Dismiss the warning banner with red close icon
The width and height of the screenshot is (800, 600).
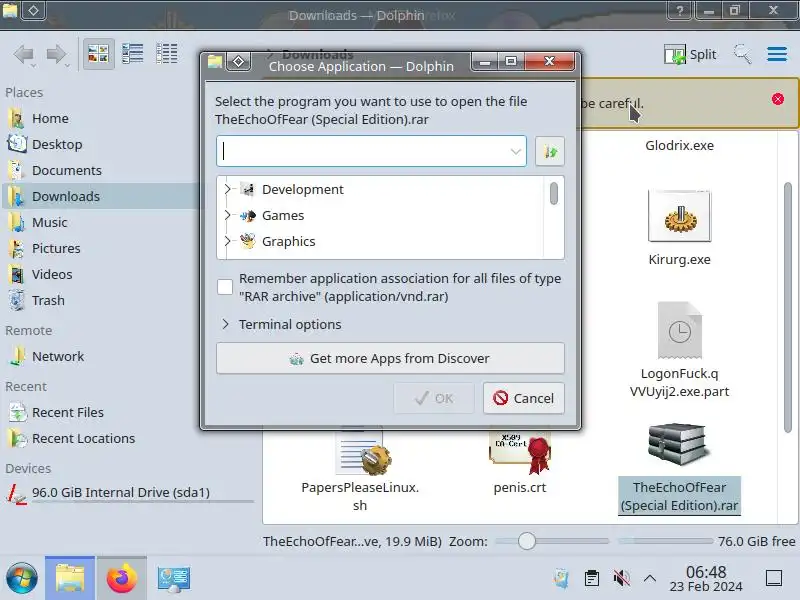(x=778, y=99)
